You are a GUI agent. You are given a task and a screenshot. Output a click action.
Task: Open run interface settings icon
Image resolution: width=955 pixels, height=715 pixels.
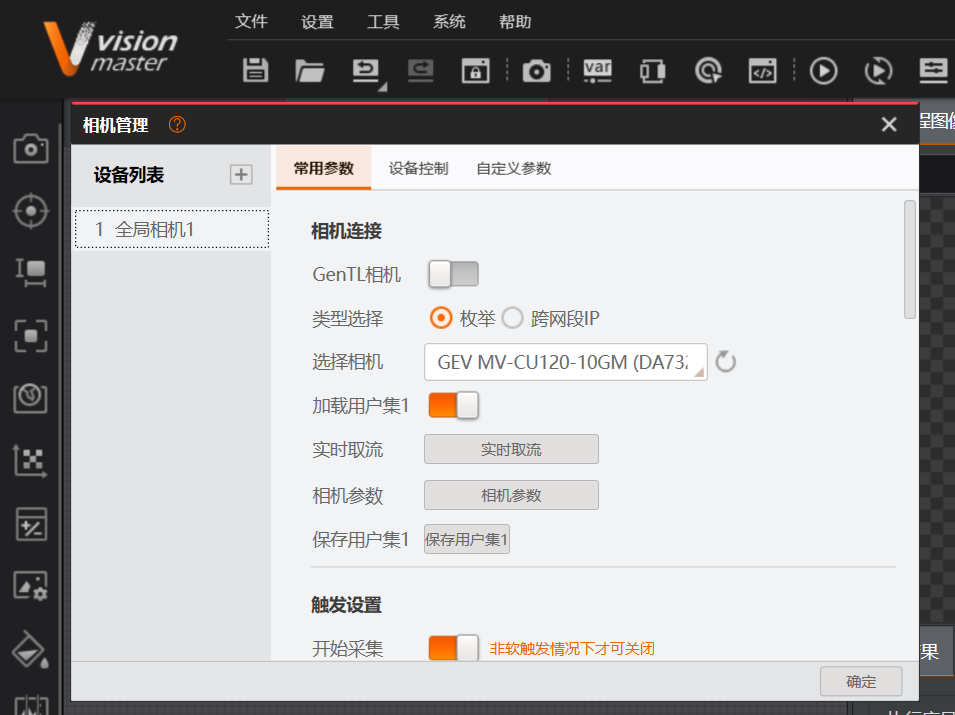[933, 70]
